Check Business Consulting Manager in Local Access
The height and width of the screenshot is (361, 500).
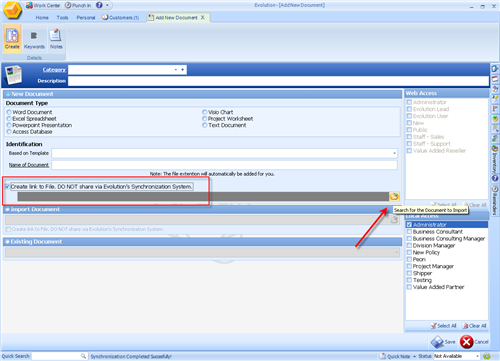pyautogui.click(x=409, y=239)
